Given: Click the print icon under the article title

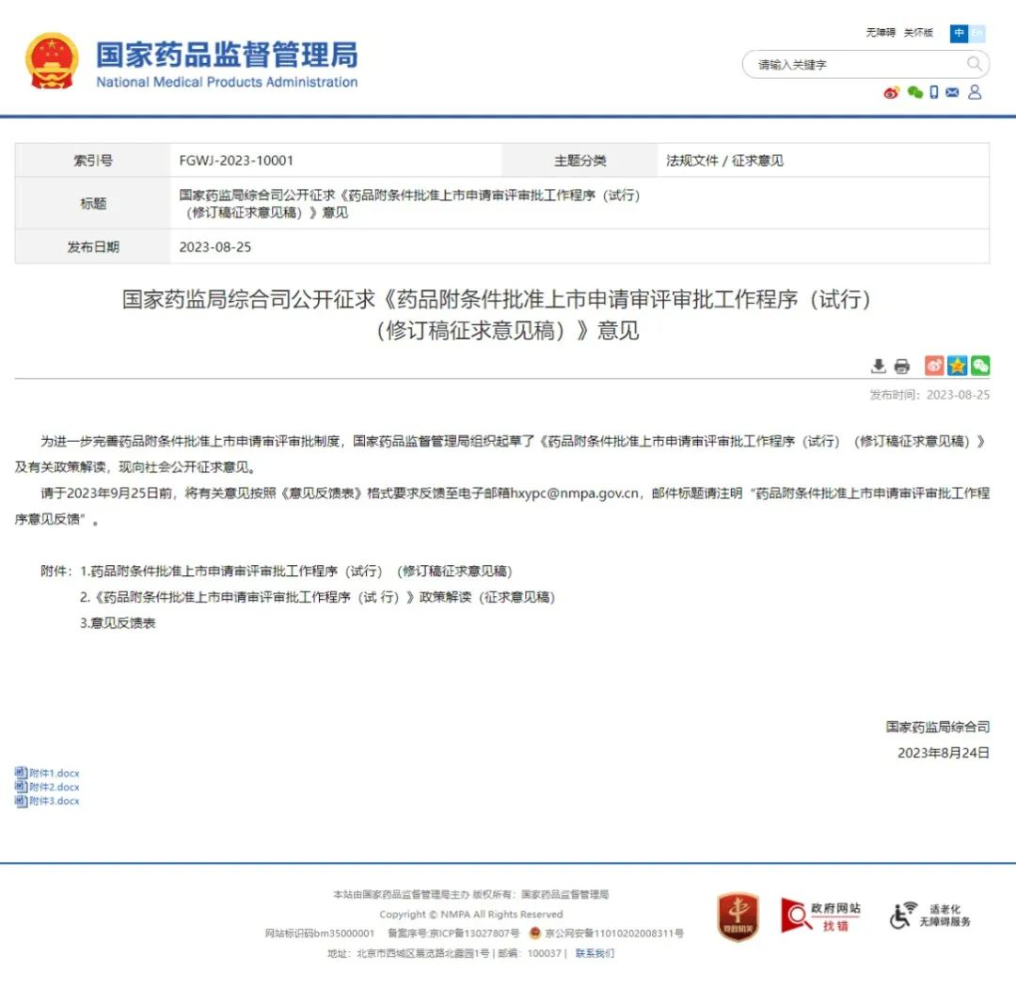Looking at the screenshot, I should pyautogui.click(x=902, y=366).
